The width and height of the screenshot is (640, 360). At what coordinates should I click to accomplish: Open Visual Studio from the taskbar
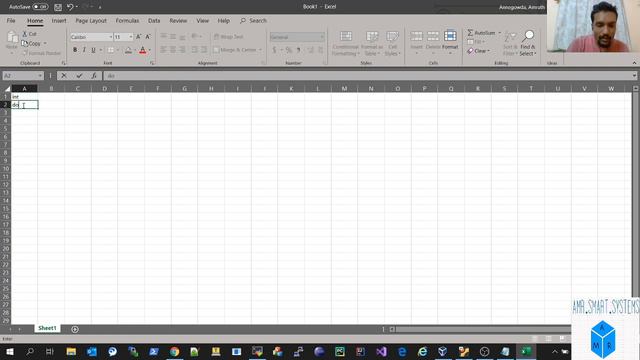click(x=381, y=351)
